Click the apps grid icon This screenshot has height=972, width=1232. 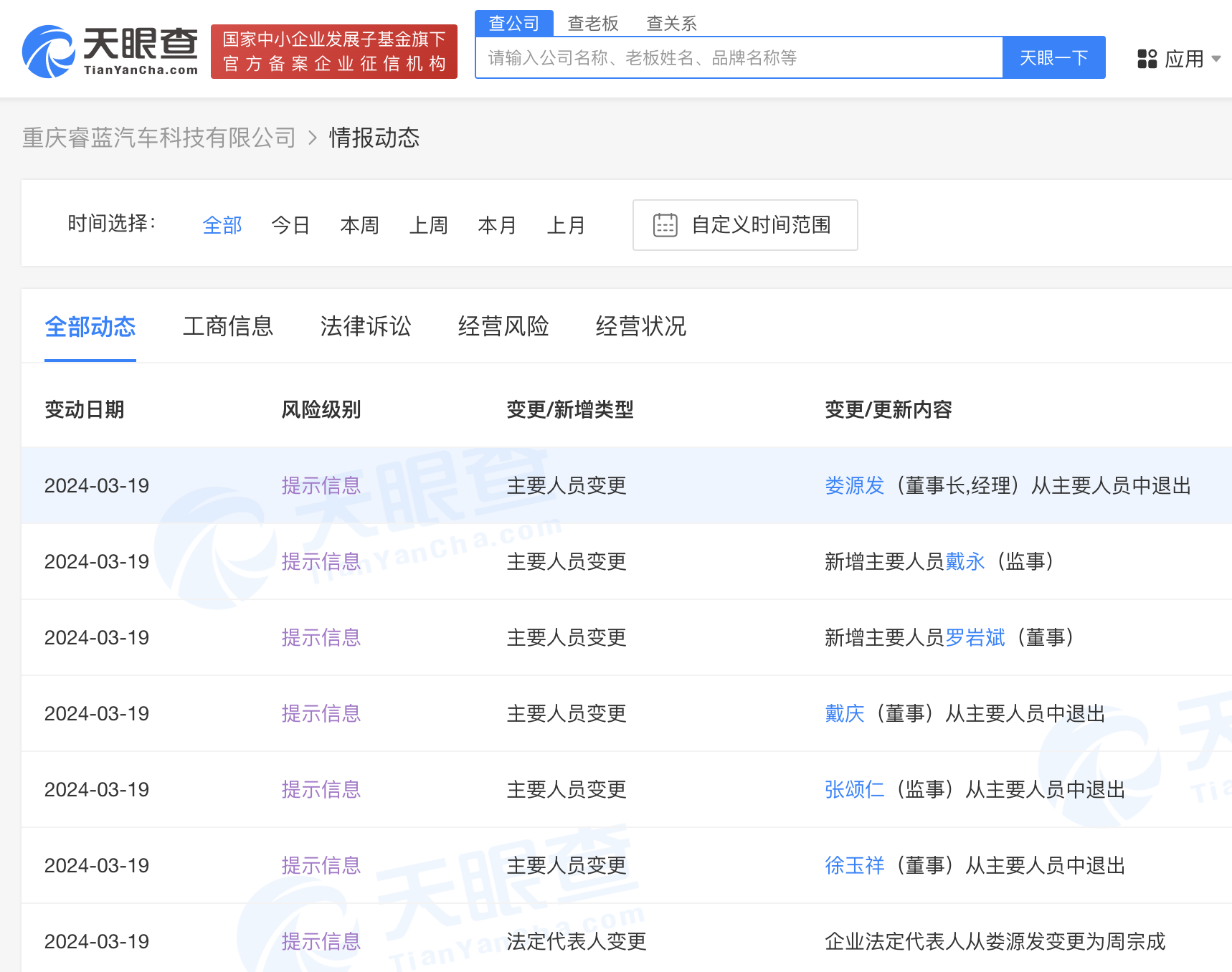click(1147, 59)
